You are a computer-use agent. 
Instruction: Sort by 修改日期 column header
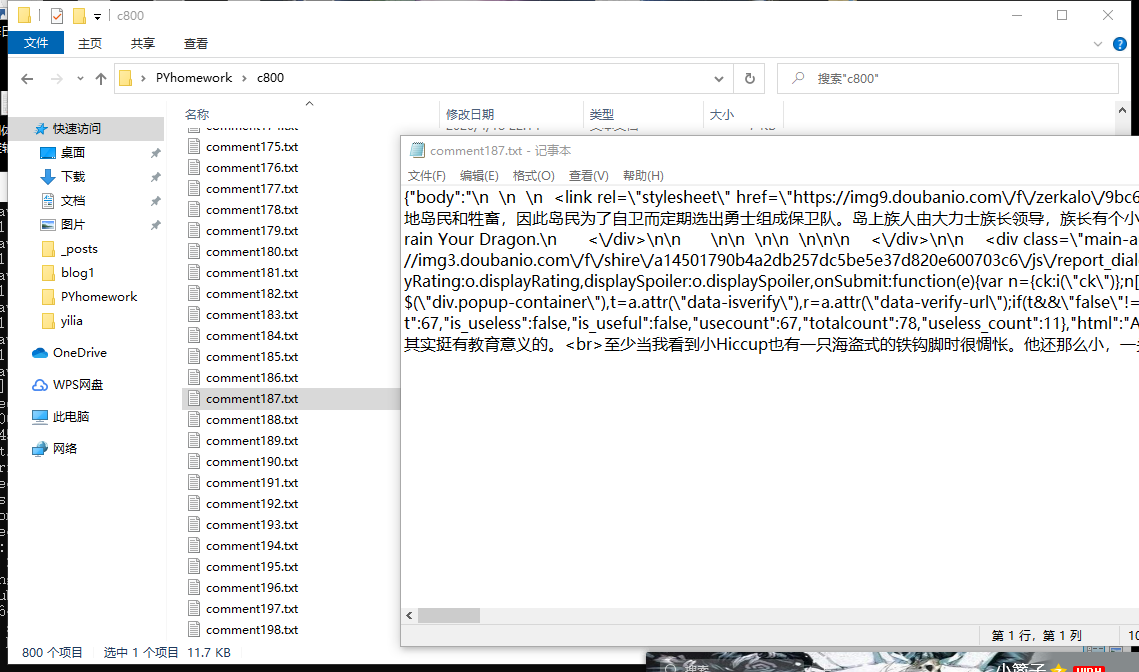[x=470, y=114]
